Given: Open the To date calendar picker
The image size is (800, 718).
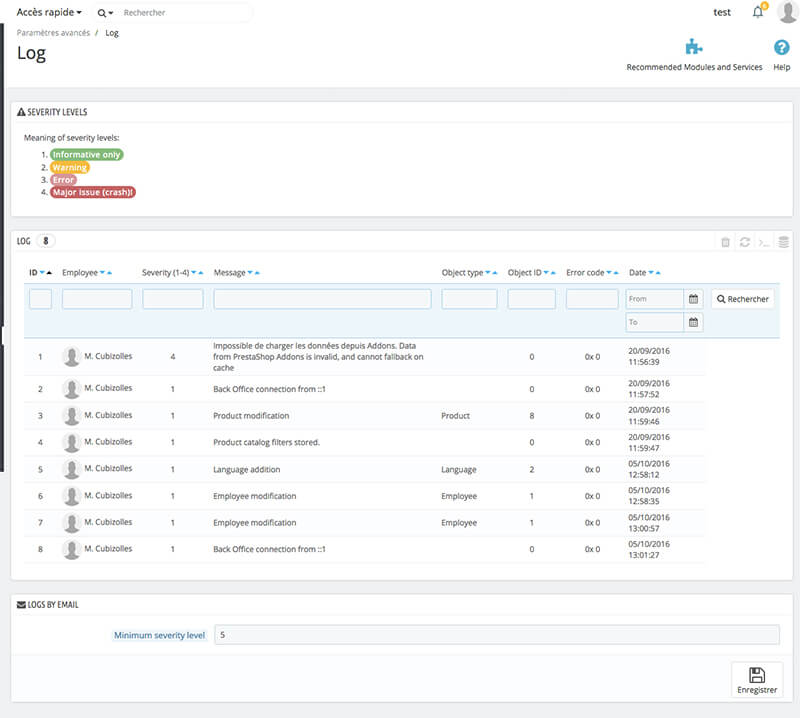Looking at the screenshot, I should [x=694, y=322].
